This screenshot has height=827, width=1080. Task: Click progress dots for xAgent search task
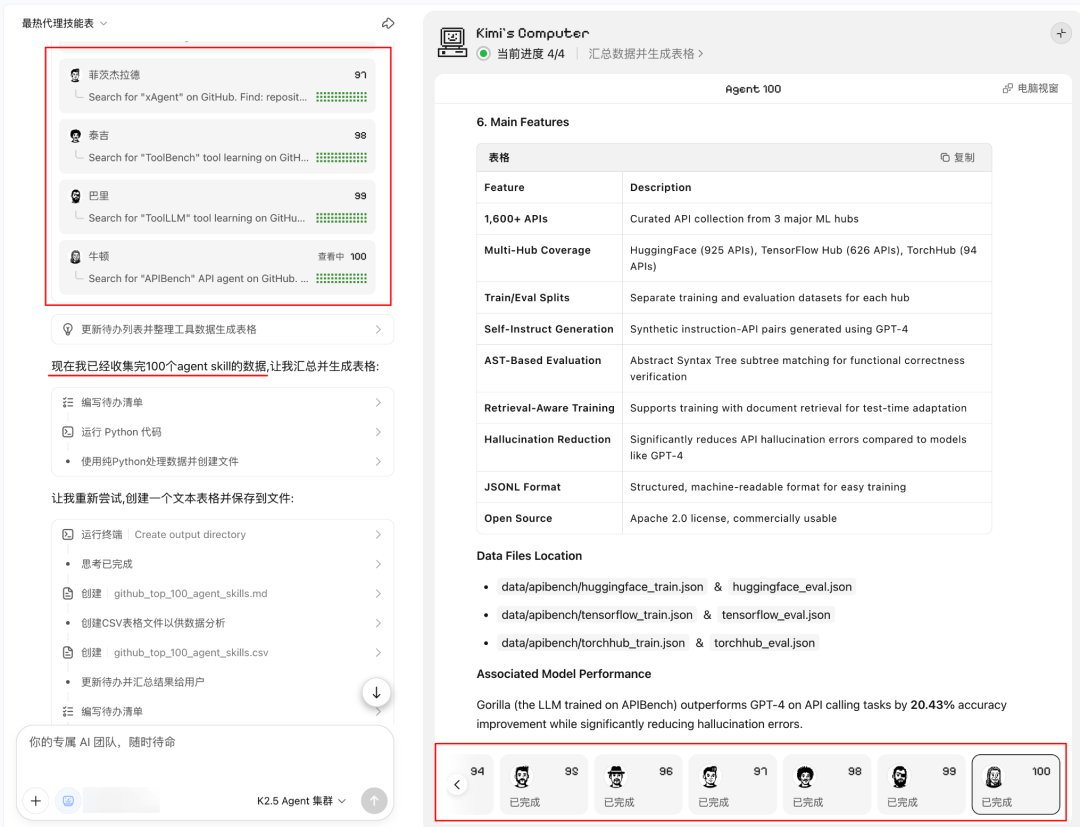click(342, 97)
